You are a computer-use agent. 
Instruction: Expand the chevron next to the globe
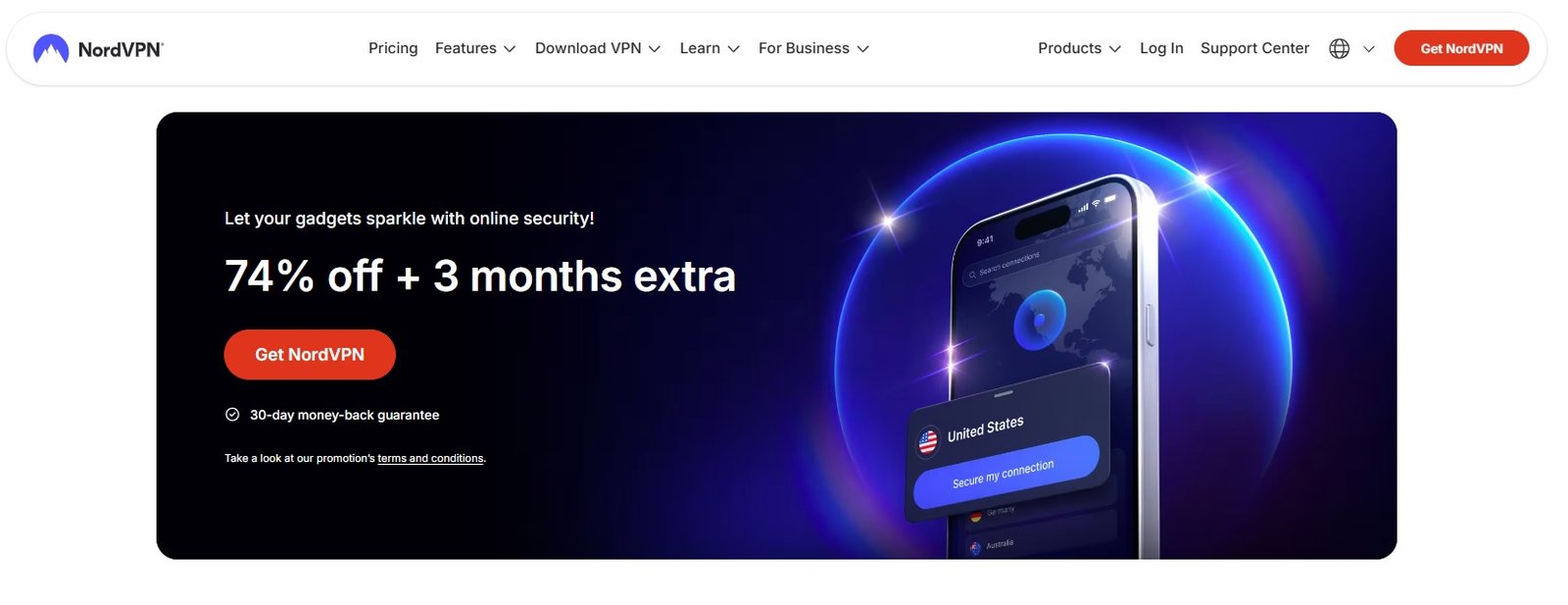tap(1369, 49)
